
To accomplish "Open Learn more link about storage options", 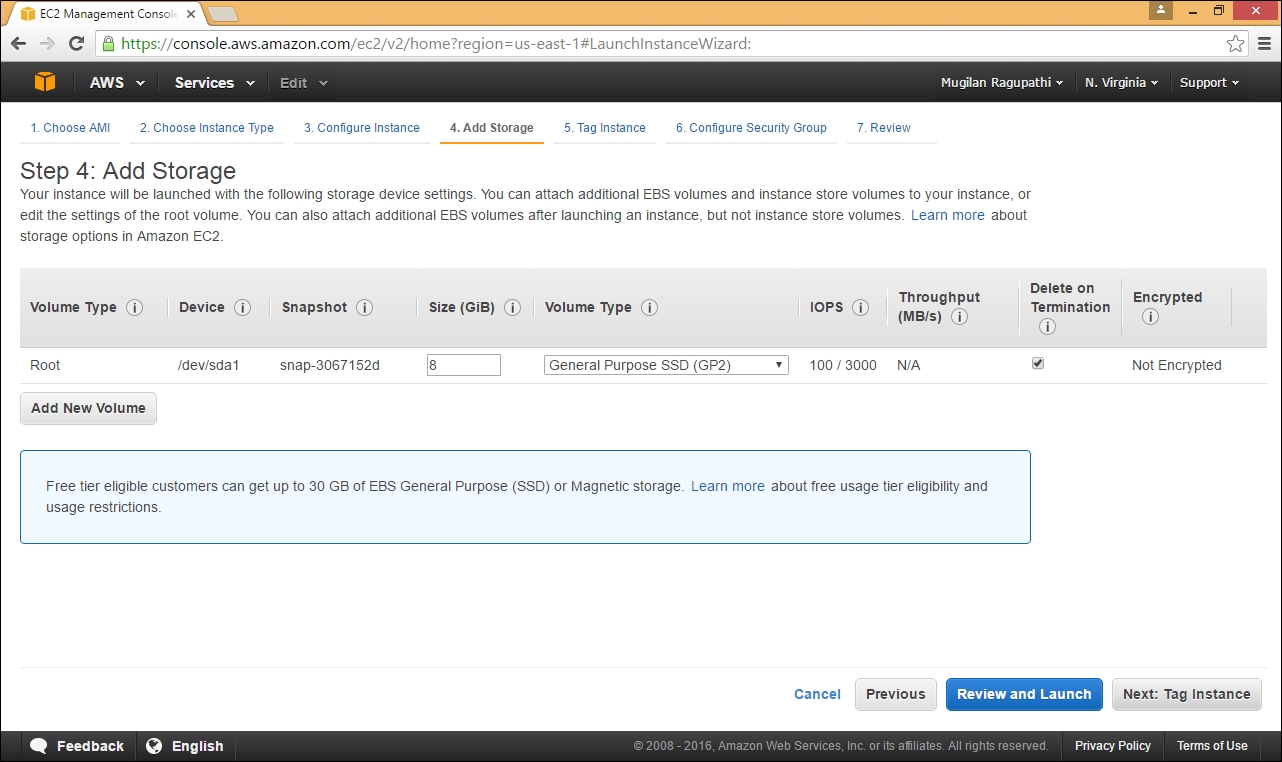I will 948,215.
